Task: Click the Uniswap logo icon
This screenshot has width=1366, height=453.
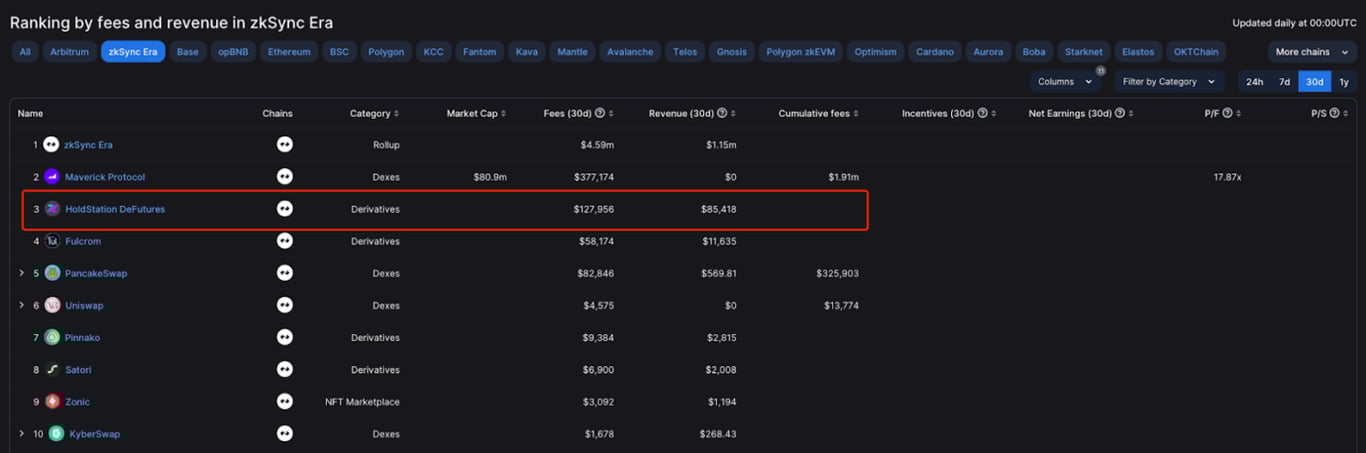Action: tap(52, 305)
